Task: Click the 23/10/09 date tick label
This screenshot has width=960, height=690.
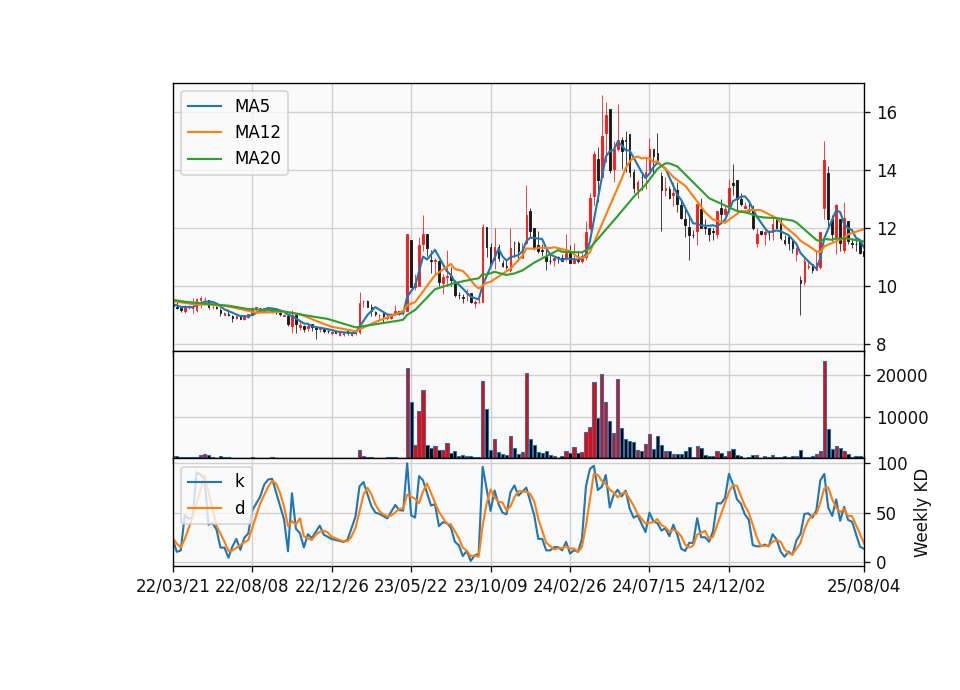Action: coord(490,586)
